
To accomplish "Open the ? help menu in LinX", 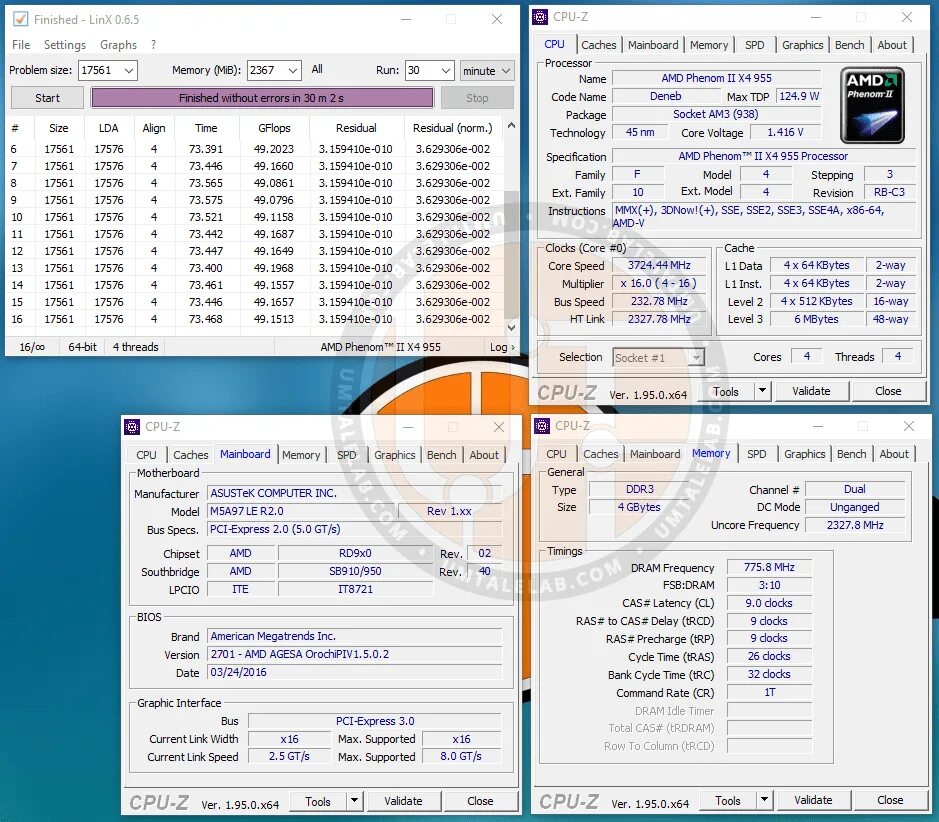I will coord(153,44).
